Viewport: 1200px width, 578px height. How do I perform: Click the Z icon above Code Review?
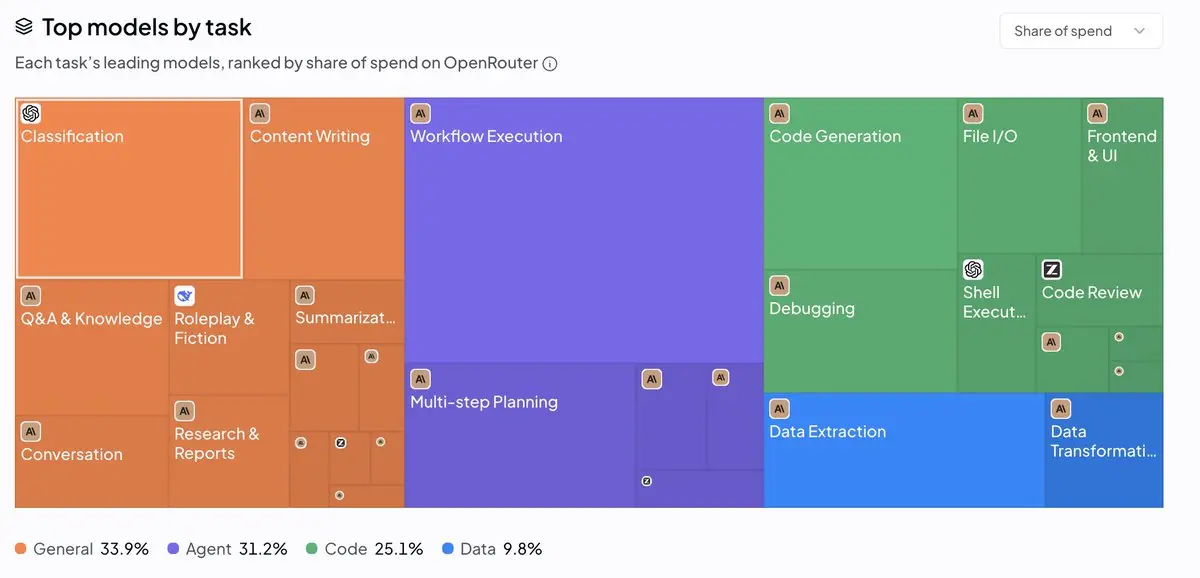coord(1051,270)
